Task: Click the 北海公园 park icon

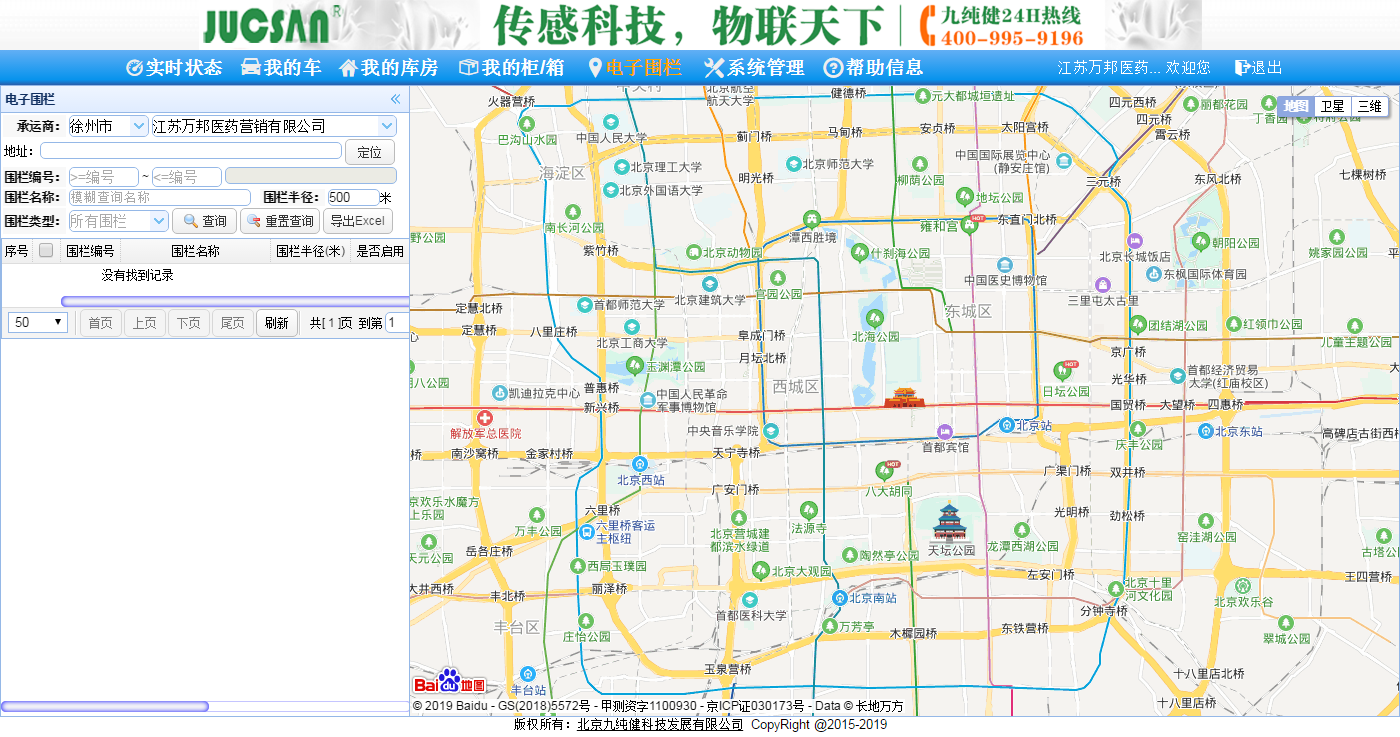Action: point(875,317)
